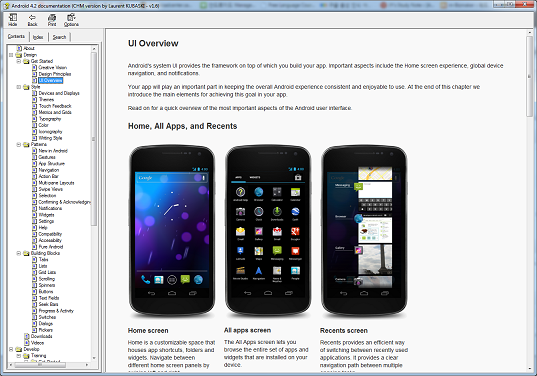This screenshot has height=376, width=537.
Task: Open the Downloads topic
Action: tap(41, 336)
